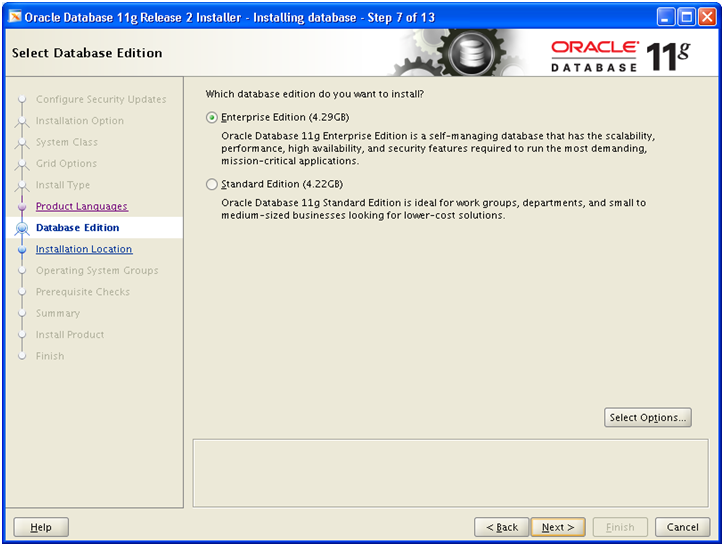
Task: Click the Product Languages step bullet icon
Action: (22, 206)
